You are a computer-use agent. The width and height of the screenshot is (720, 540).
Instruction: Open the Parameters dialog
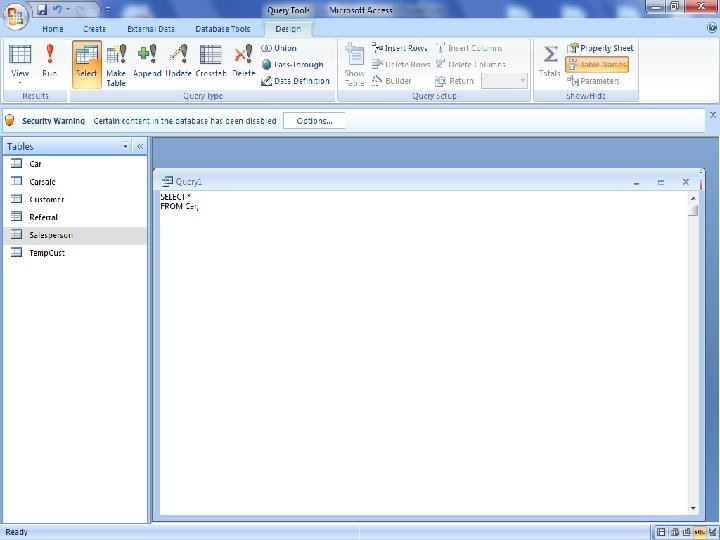tap(594, 81)
